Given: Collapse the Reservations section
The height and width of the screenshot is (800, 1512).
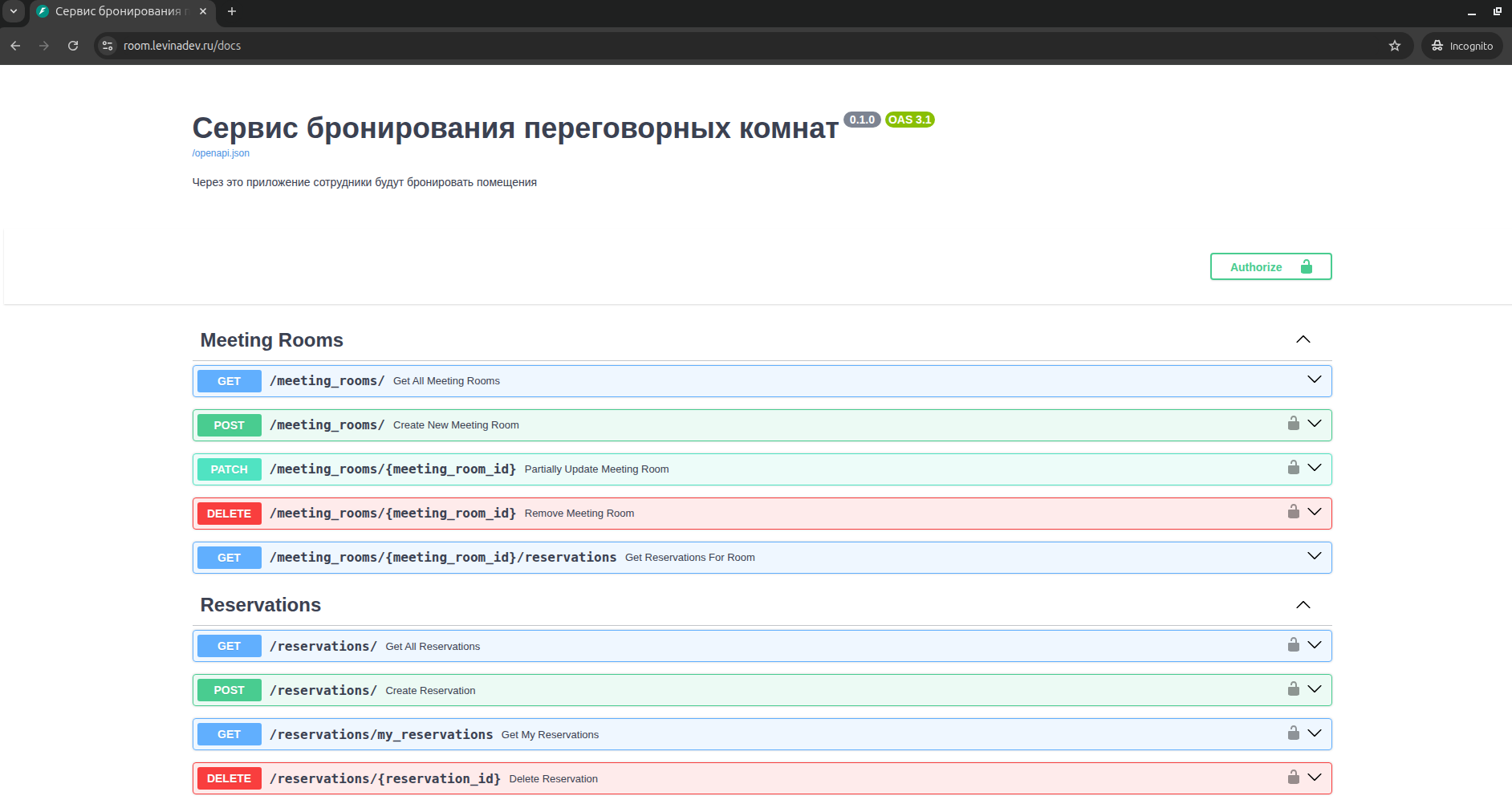Looking at the screenshot, I should [x=1303, y=605].
